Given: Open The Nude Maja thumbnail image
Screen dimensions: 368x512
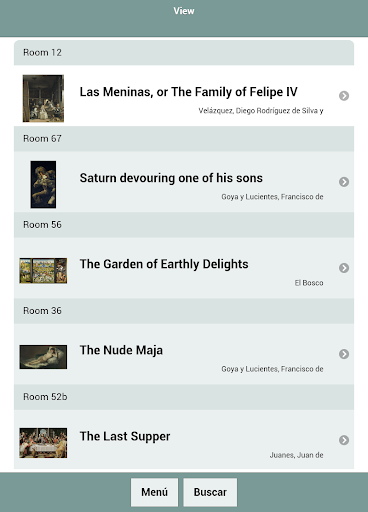Looking at the screenshot, I should pyautogui.click(x=43, y=357).
